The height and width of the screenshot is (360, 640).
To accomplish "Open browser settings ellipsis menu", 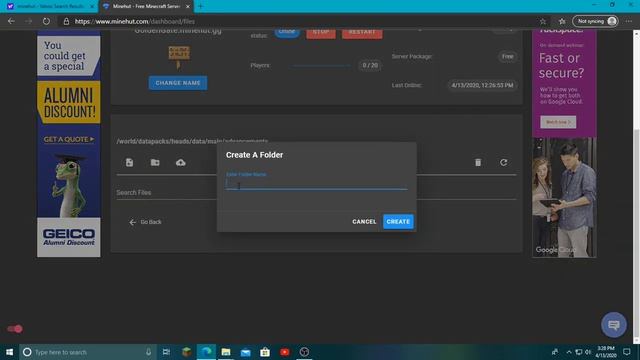I will click(629, 21).
